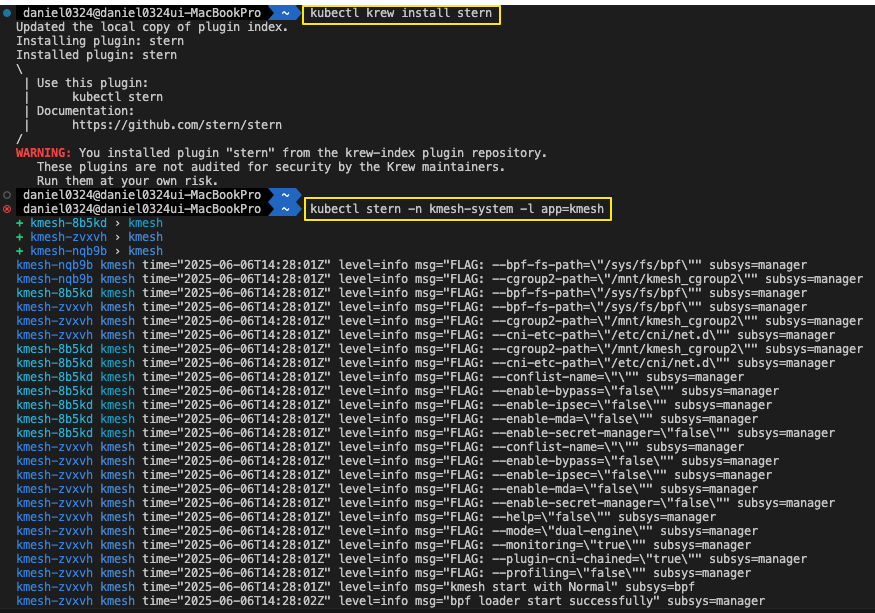
Task: Click the --plugin-cni-chained=true log line
Action: point(411,558)
